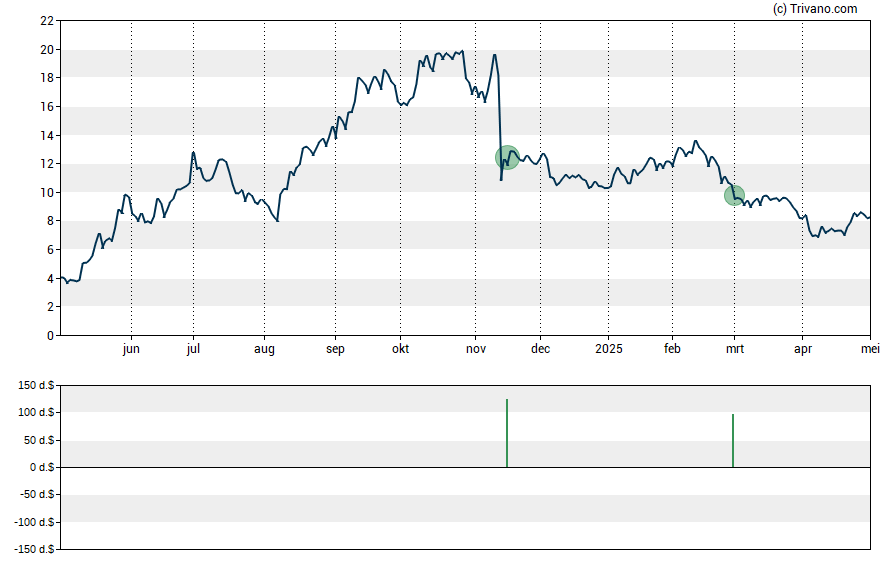This screenshot has width=888, height=565.
Task: Click the '50 d.$' volume axis label
Action: point(39,440)
